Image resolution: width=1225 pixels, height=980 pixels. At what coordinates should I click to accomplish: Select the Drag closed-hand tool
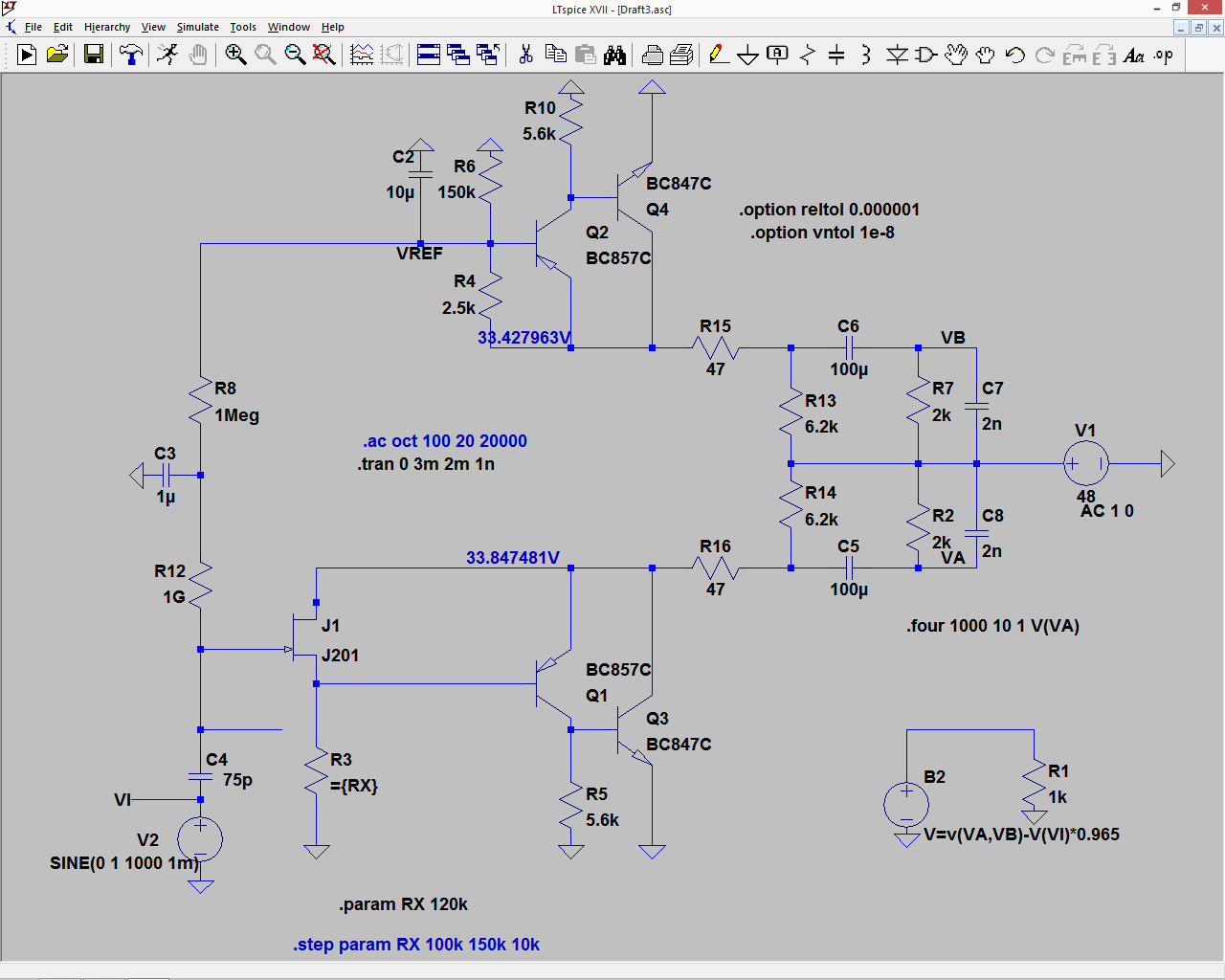986,55
